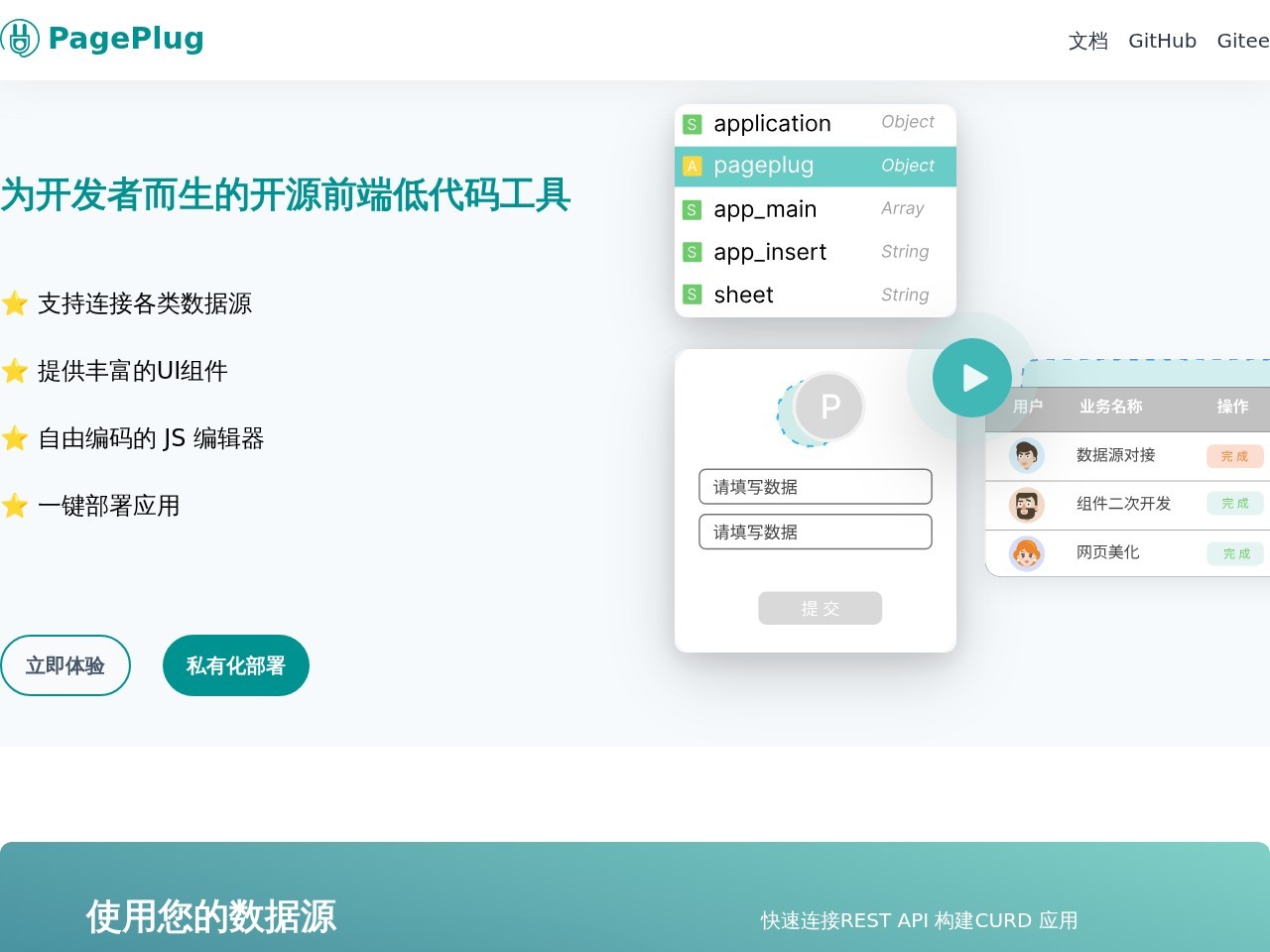Click the S icon beside sheet

(x=693, y=296)
